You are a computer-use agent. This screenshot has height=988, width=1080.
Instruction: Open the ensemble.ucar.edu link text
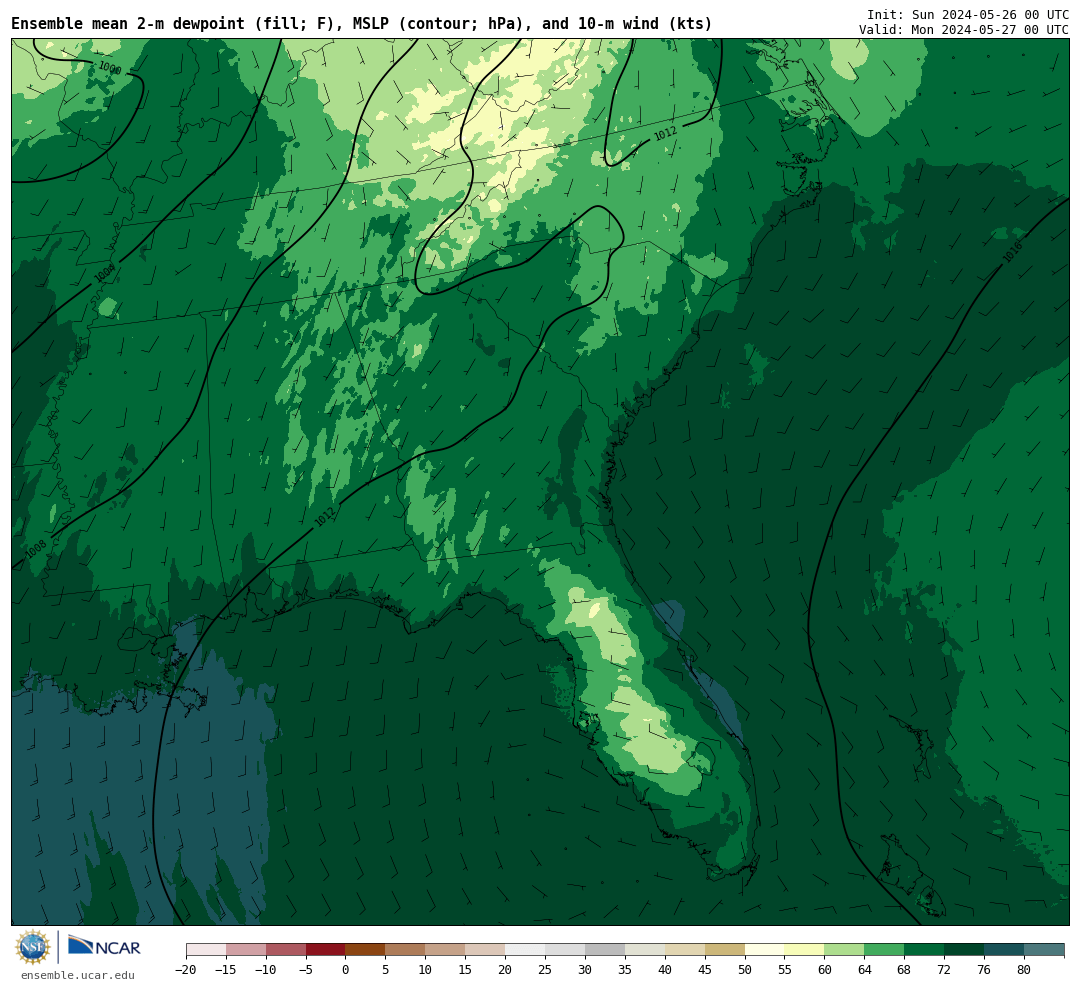click(78, 975)
